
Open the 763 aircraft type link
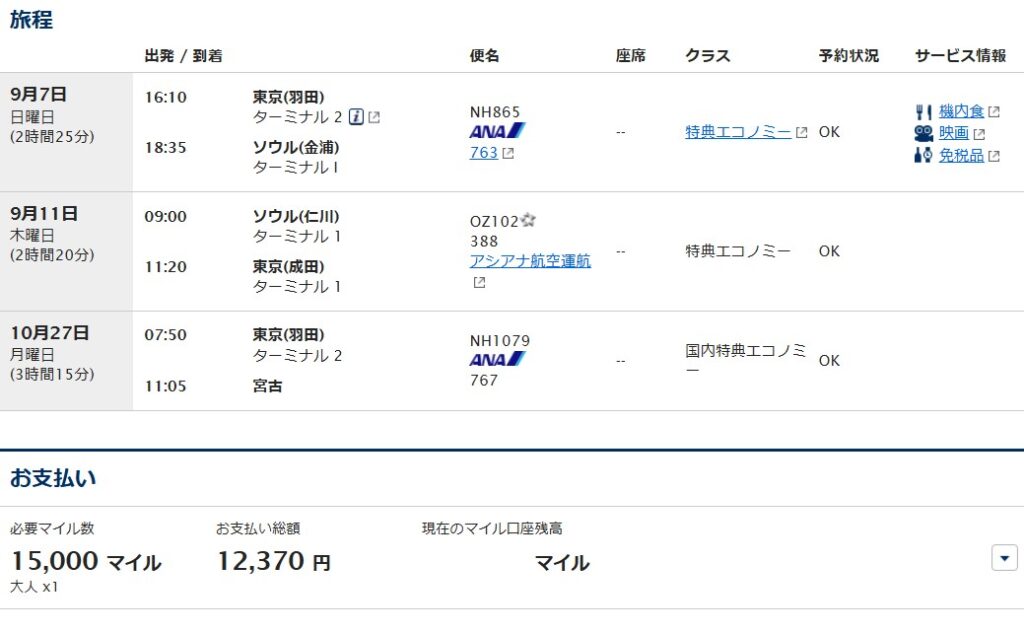(483, 153)
